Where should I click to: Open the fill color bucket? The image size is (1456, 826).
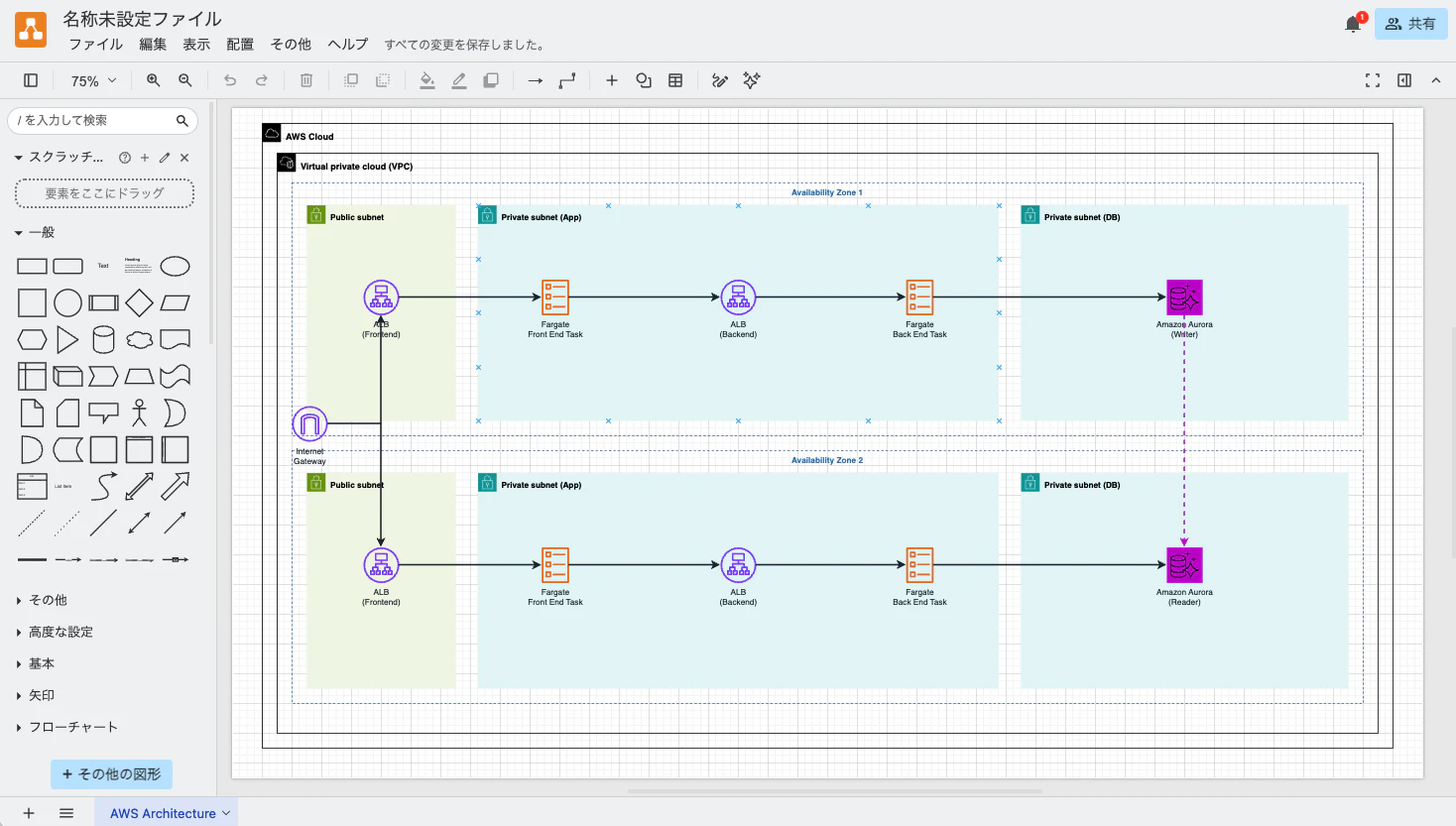tap(427, 80)
